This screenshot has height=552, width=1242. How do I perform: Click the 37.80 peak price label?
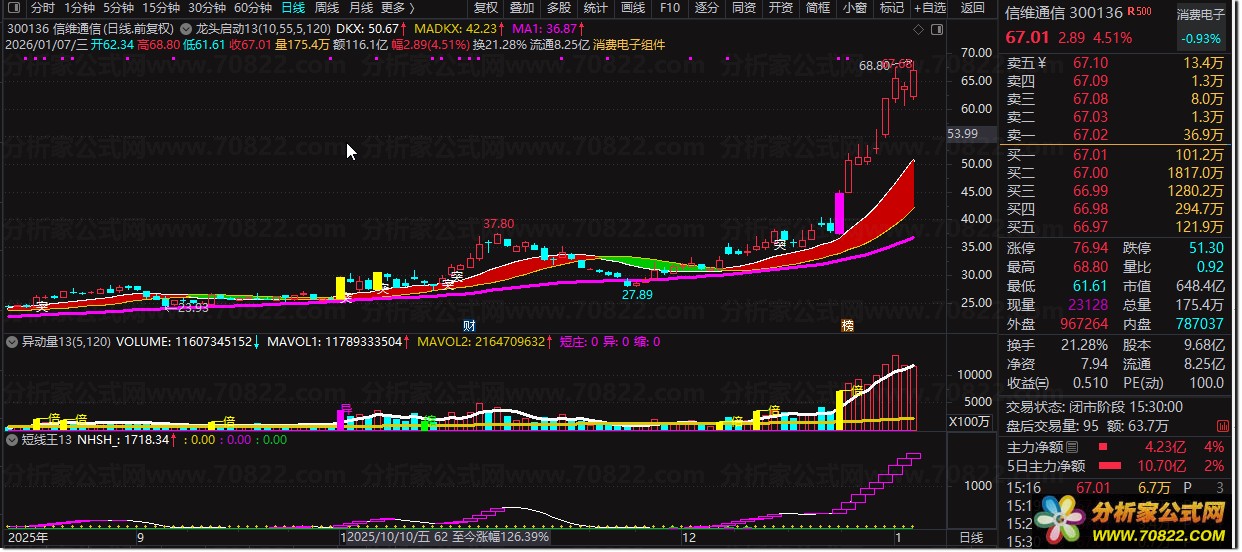499,223
